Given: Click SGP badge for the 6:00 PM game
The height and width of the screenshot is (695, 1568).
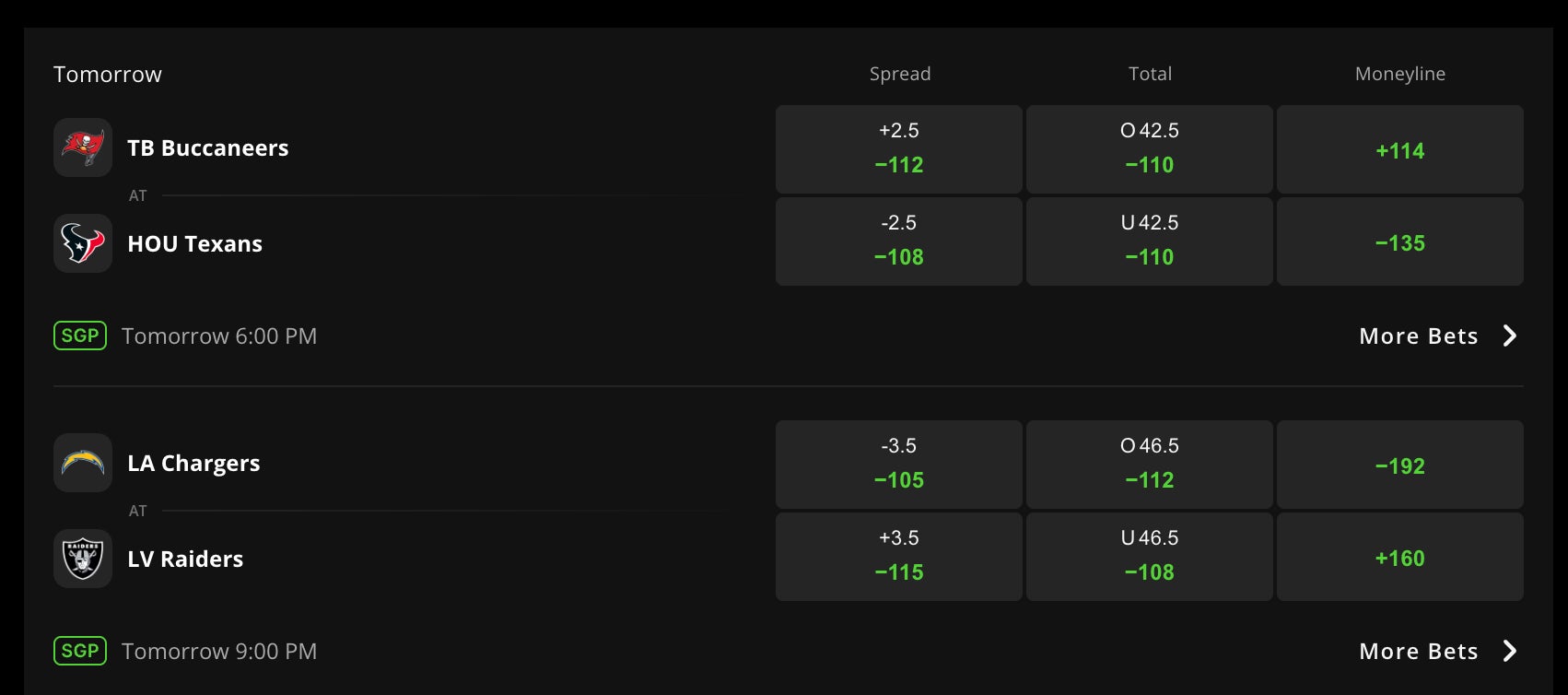Looking at the screenshot, I should point(80,336).
